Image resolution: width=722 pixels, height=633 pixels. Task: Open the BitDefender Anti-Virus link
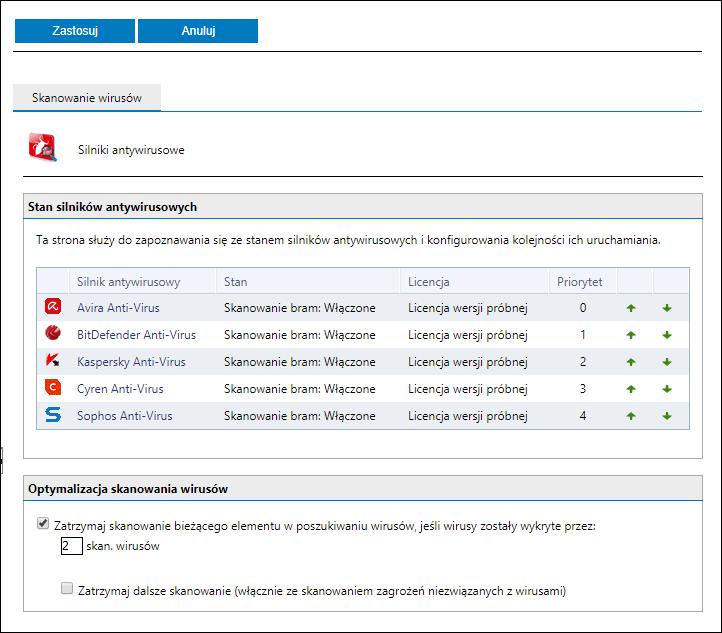[136, 335]
